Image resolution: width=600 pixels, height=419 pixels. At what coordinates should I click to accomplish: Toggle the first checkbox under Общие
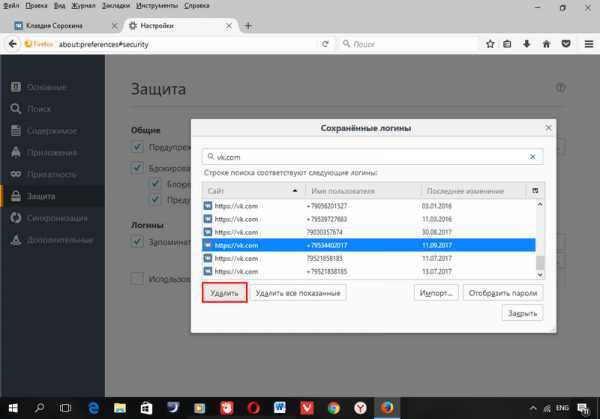[x=137, y=147]
